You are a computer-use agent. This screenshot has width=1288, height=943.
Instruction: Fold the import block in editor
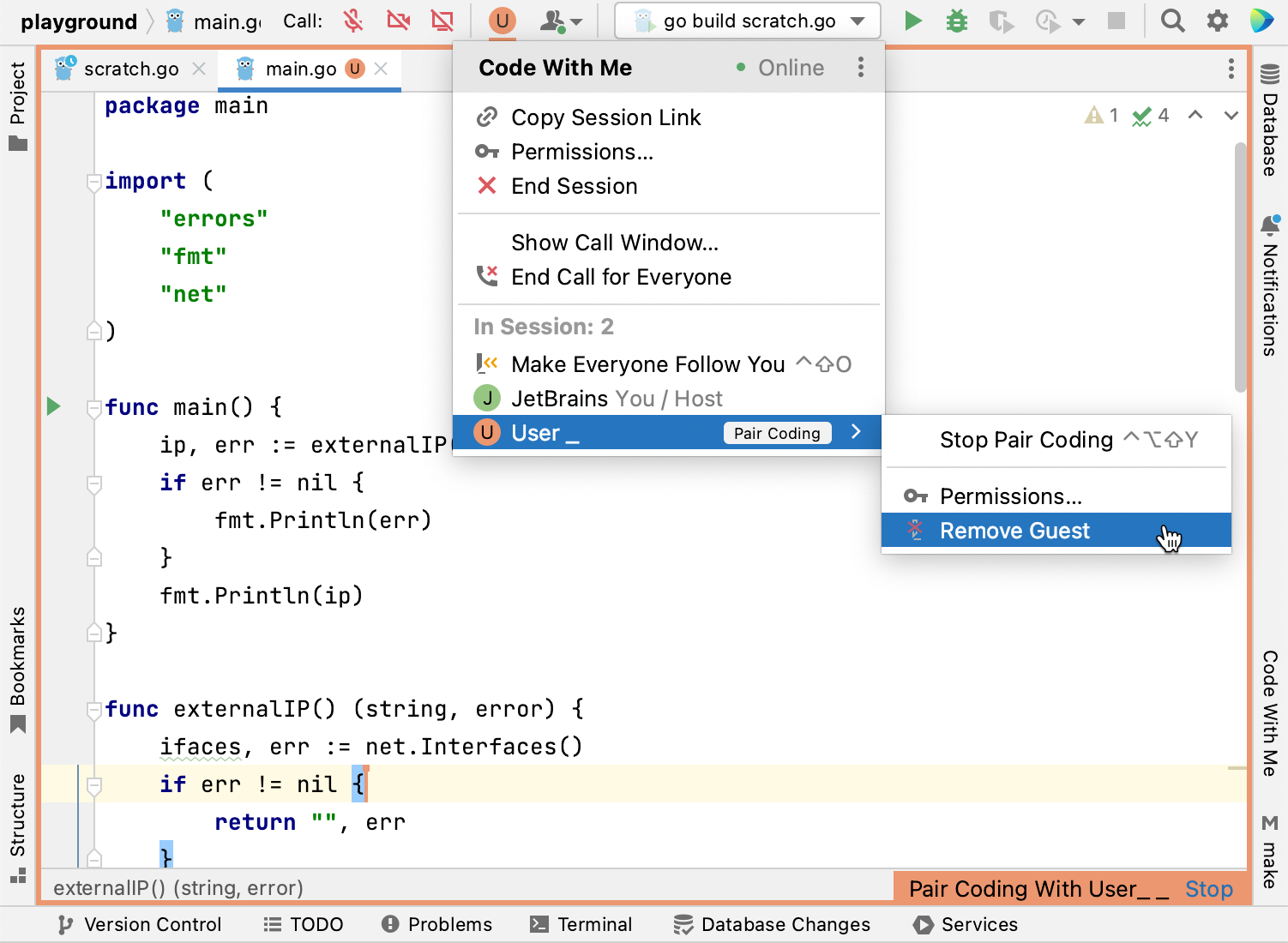pos(94,182)
